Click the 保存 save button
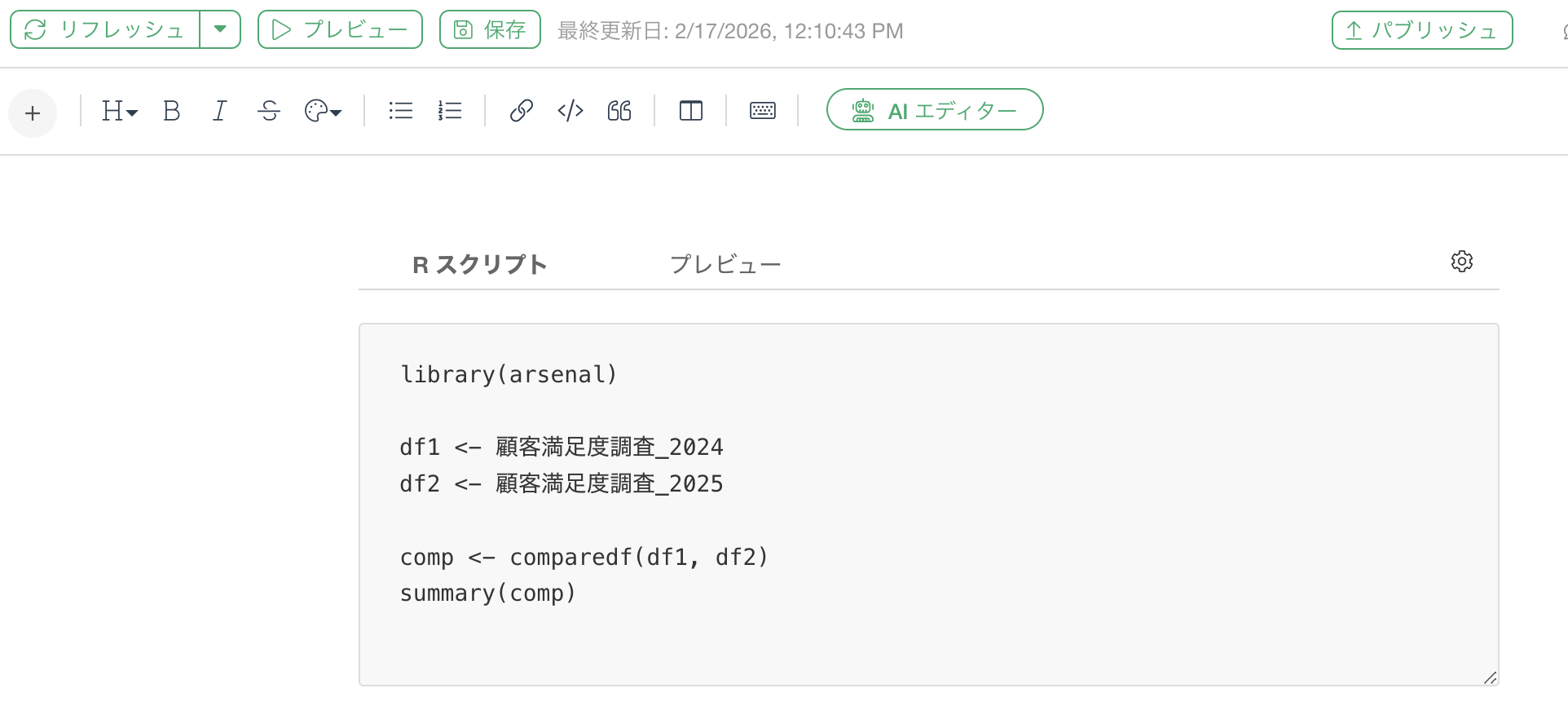This screenshot has width=1568, height=719. [490, 30]
